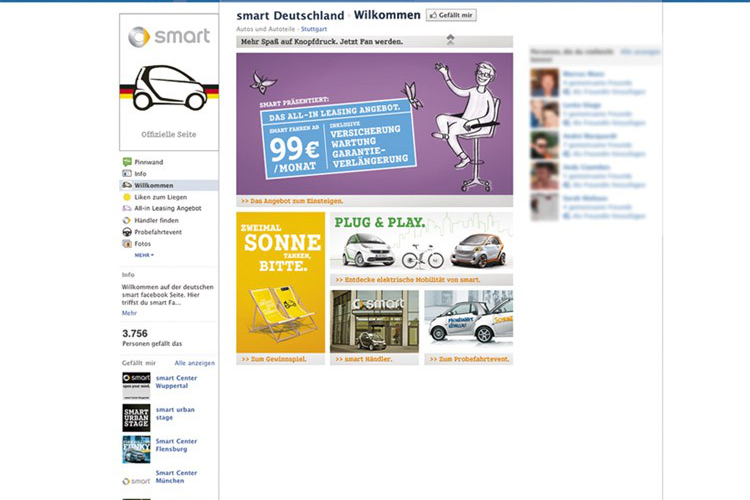Expand the MEHR dropdown in sidebar
The height and width of the screenshot is (500, 750).
144,255
